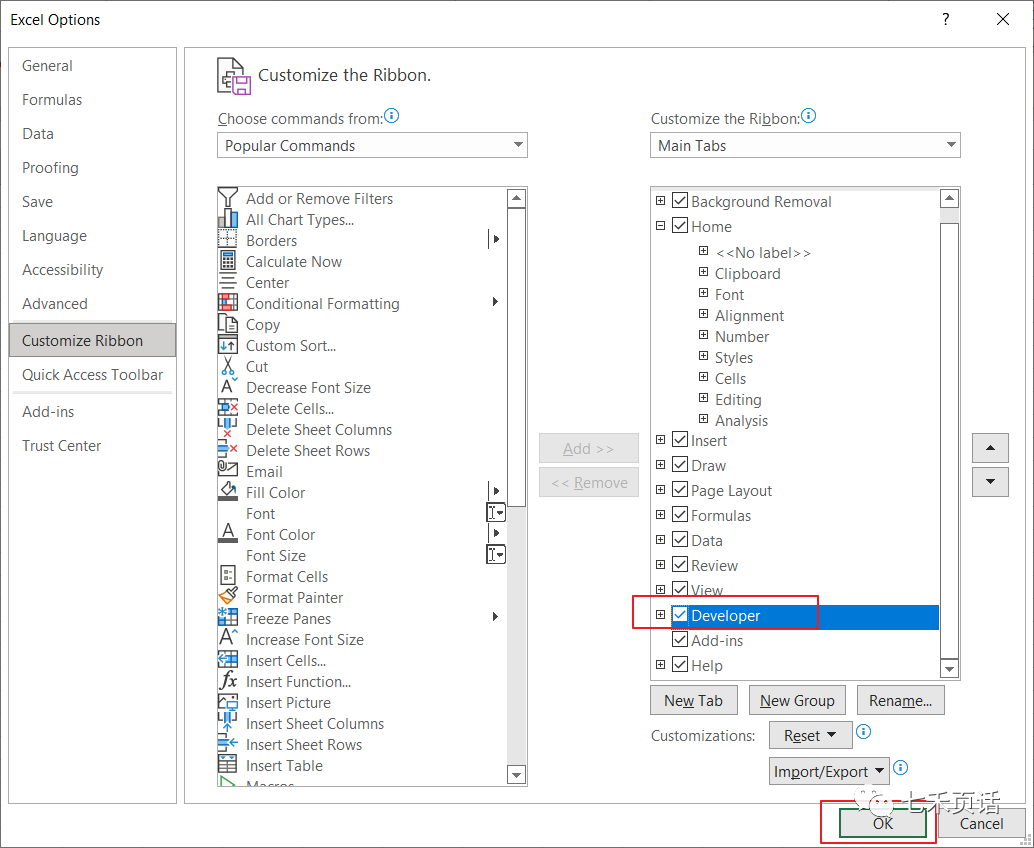Open the Reset customizations dropdown
Screen dimensions: 1034x848
point(810,735)
